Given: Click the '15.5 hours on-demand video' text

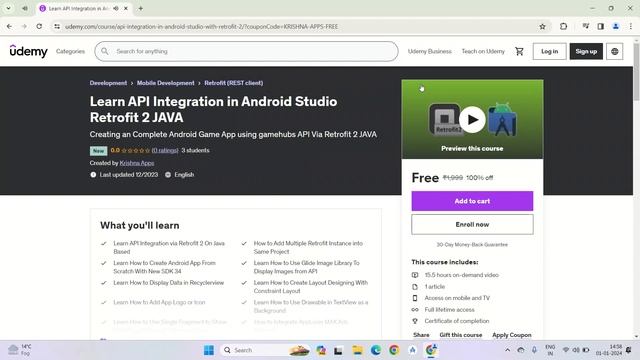Looking at the screenshot, I should [x=462, y=275].
